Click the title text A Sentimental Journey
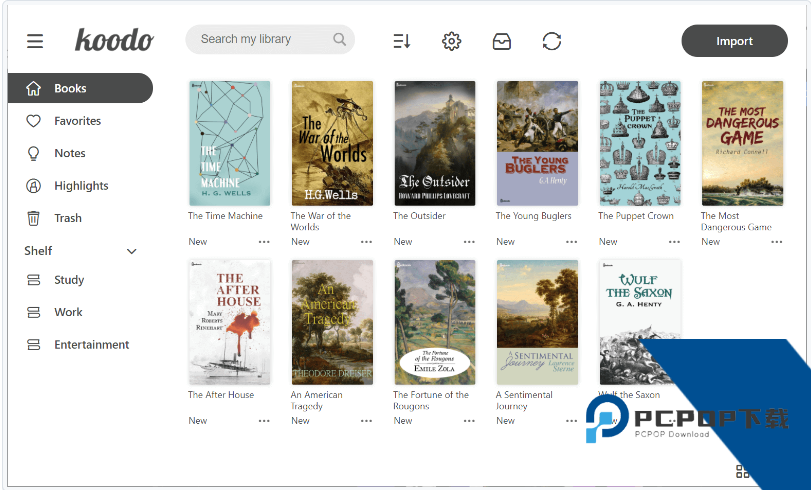Viewport: 811px width, 490px height. (524, 400)
